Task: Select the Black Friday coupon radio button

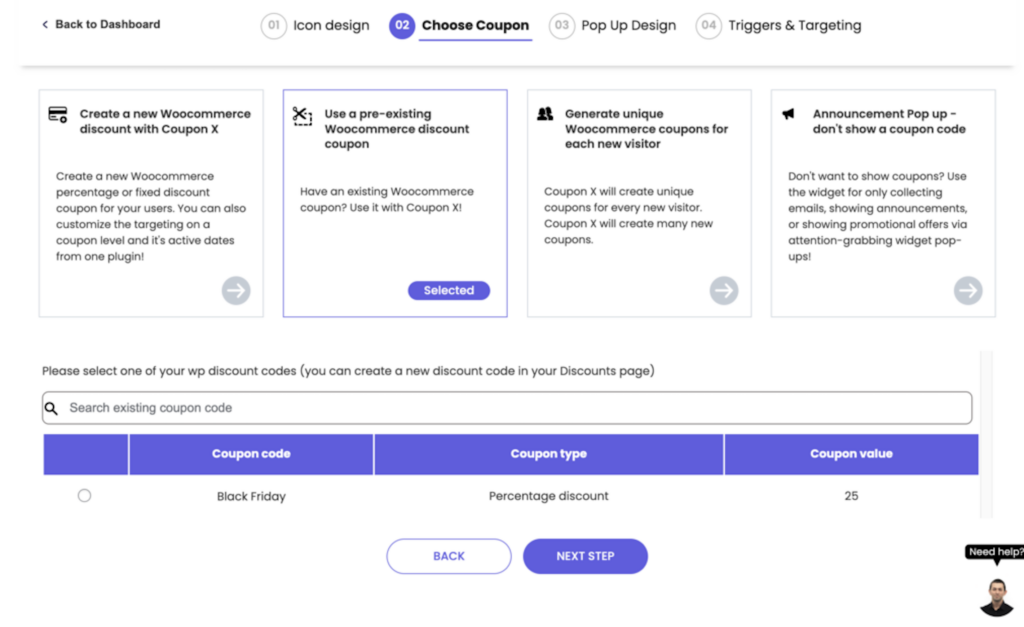Action: tap(84, 496)
